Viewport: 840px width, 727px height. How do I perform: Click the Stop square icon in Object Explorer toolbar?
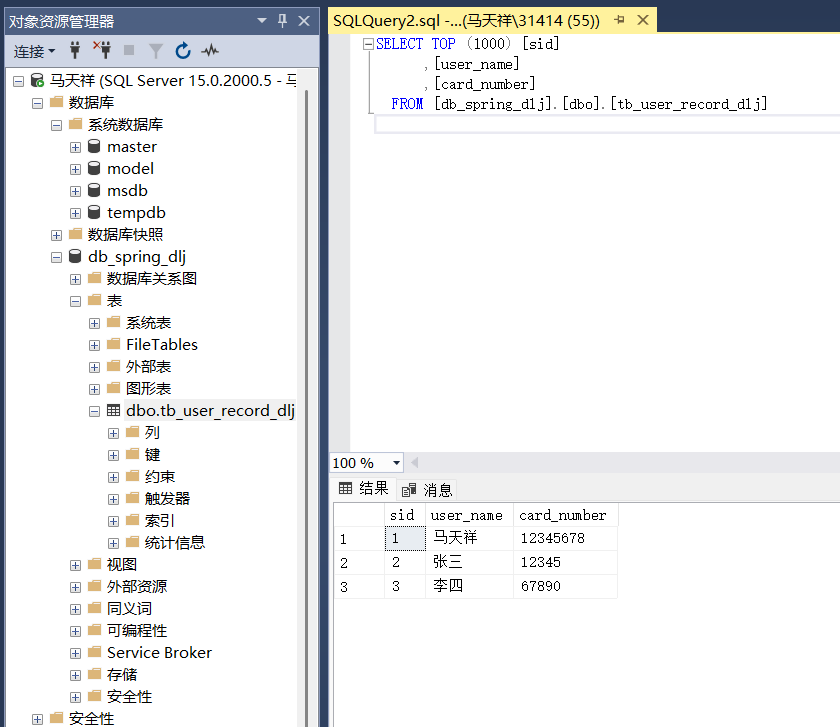(129, 50)
